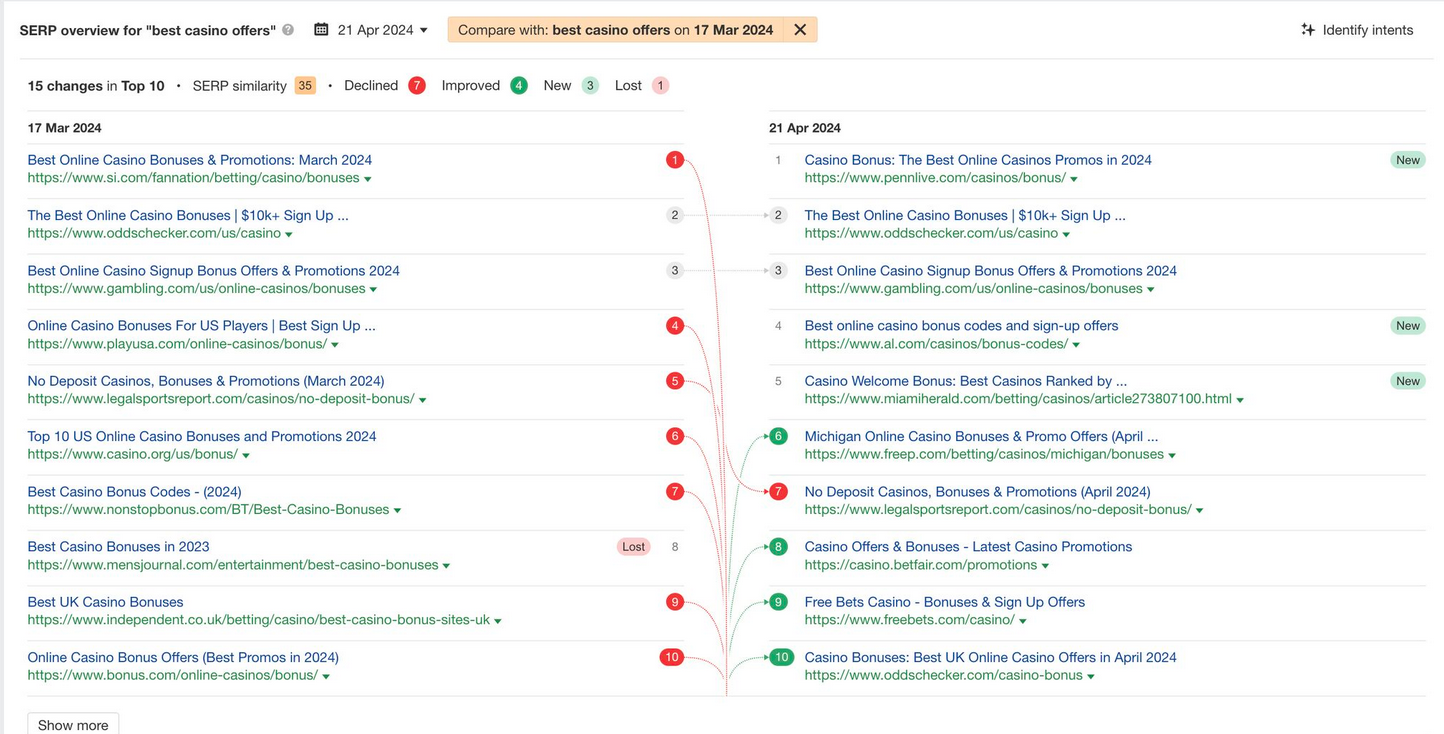Click the red position 1 marker for si.com
The width and height of the screenshot is (1444, 734).
pyautogui.click(x=675, y=160)
